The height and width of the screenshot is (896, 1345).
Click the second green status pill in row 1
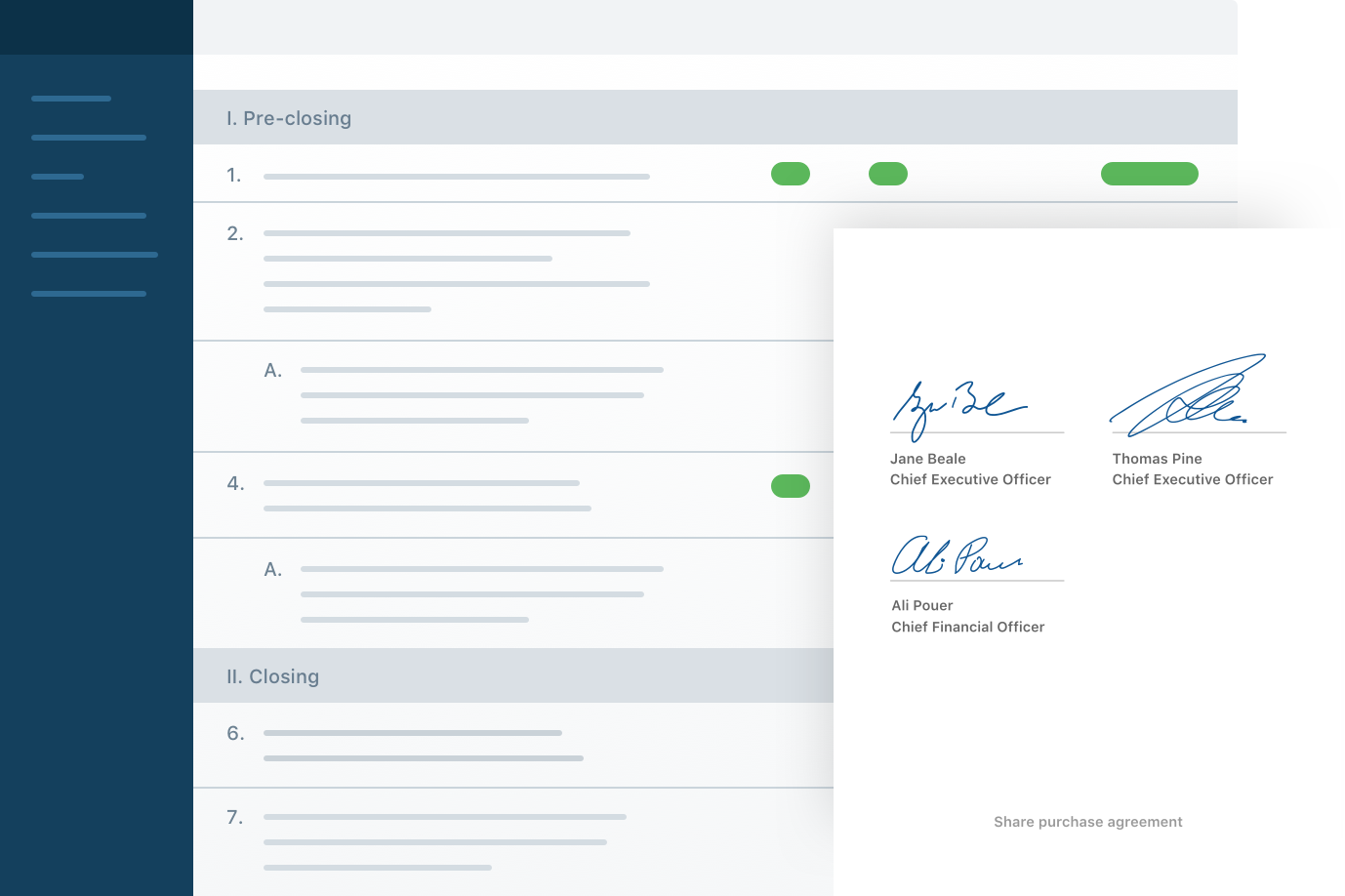(888, 174)
